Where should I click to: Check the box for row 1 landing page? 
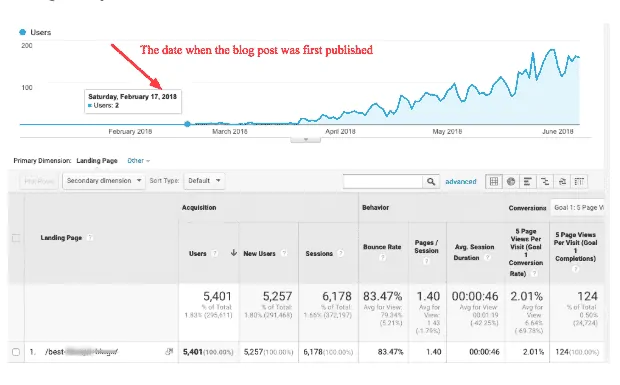point(16,352)
